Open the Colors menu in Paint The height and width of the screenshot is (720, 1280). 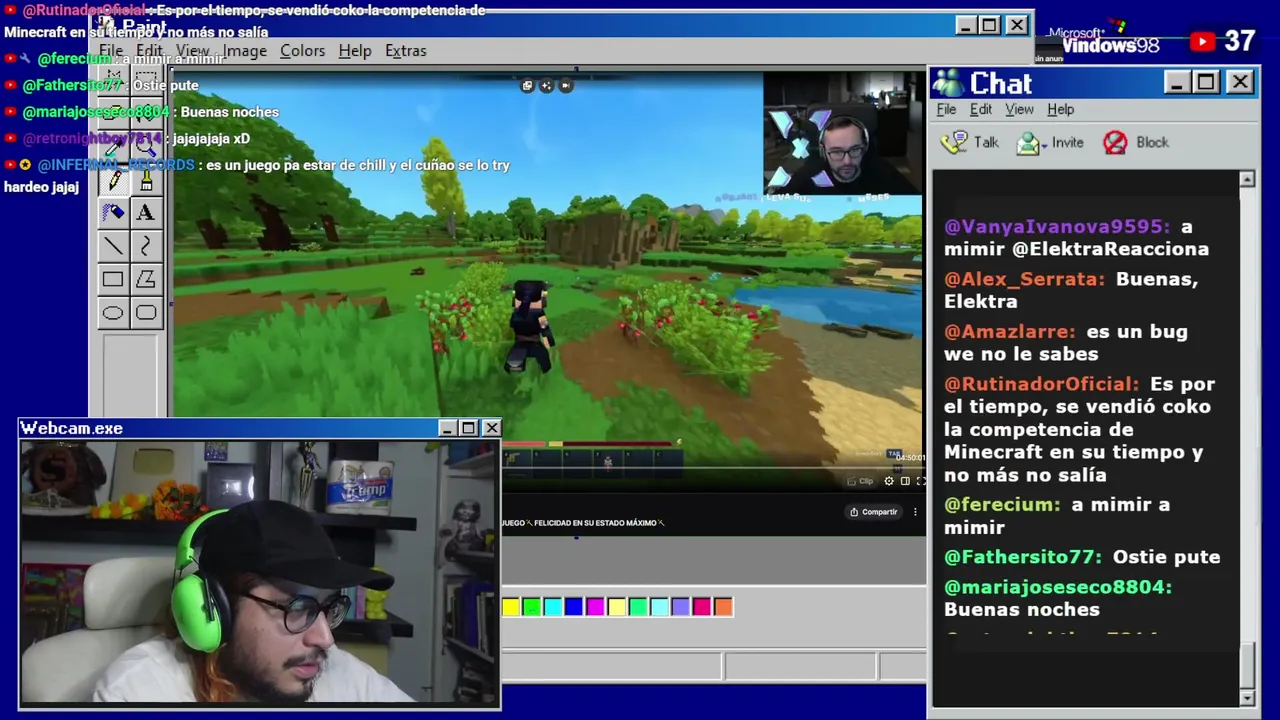pyautogui.click(x=302, y=50)
